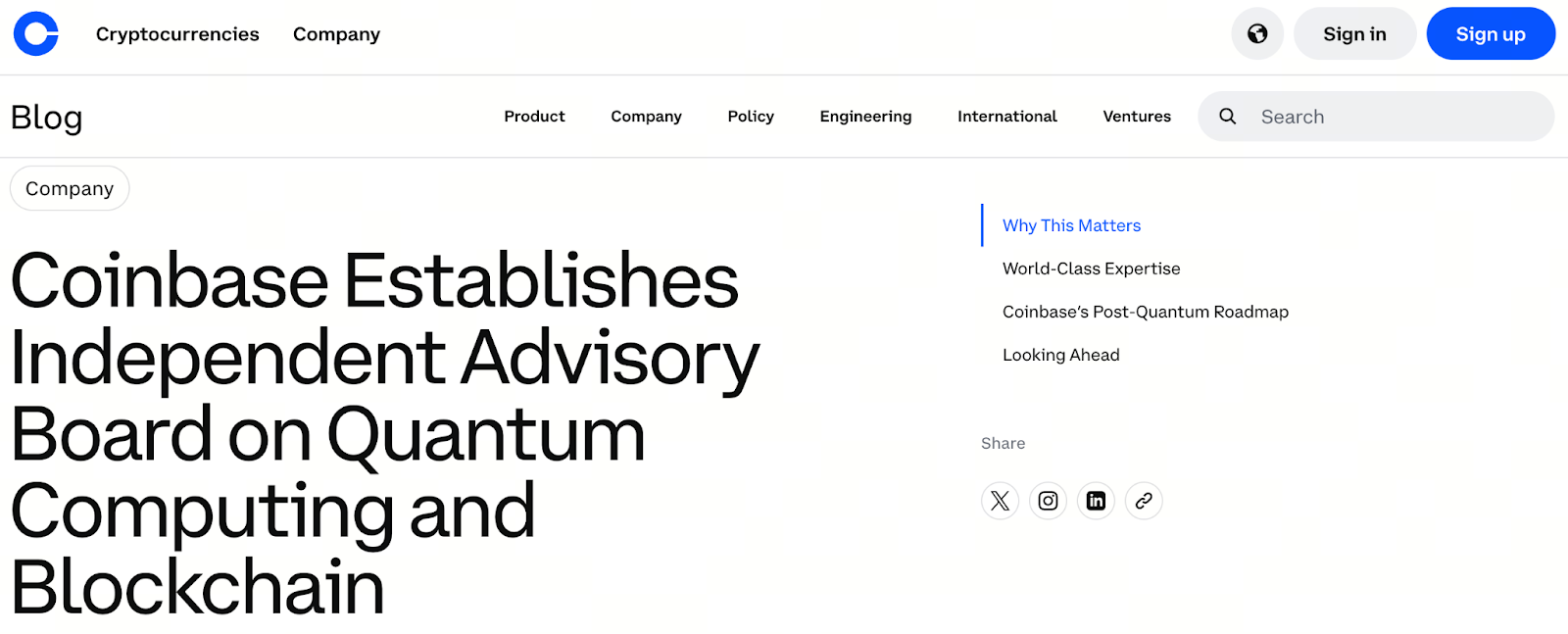Screen dimensions: 1568x634
Task: Open the globe language selector
Action: [1257, 34]
